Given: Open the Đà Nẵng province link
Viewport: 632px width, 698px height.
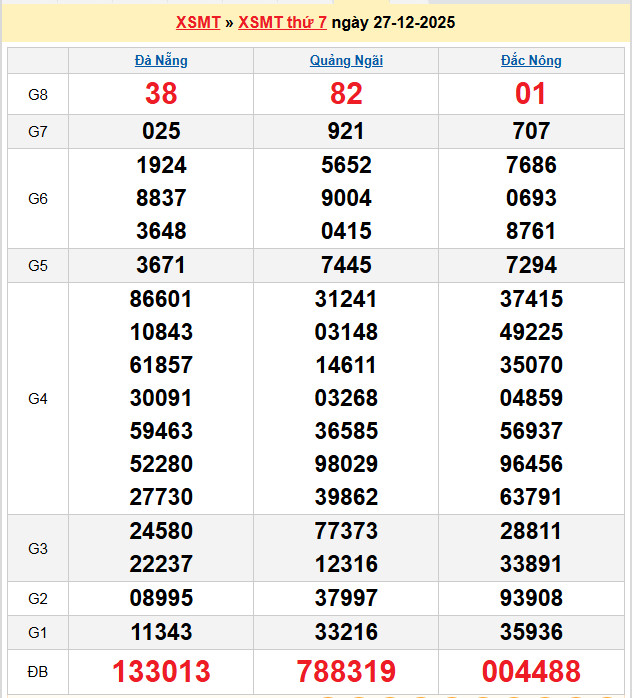Looking at the screenshot, I should tap(161, 60).
